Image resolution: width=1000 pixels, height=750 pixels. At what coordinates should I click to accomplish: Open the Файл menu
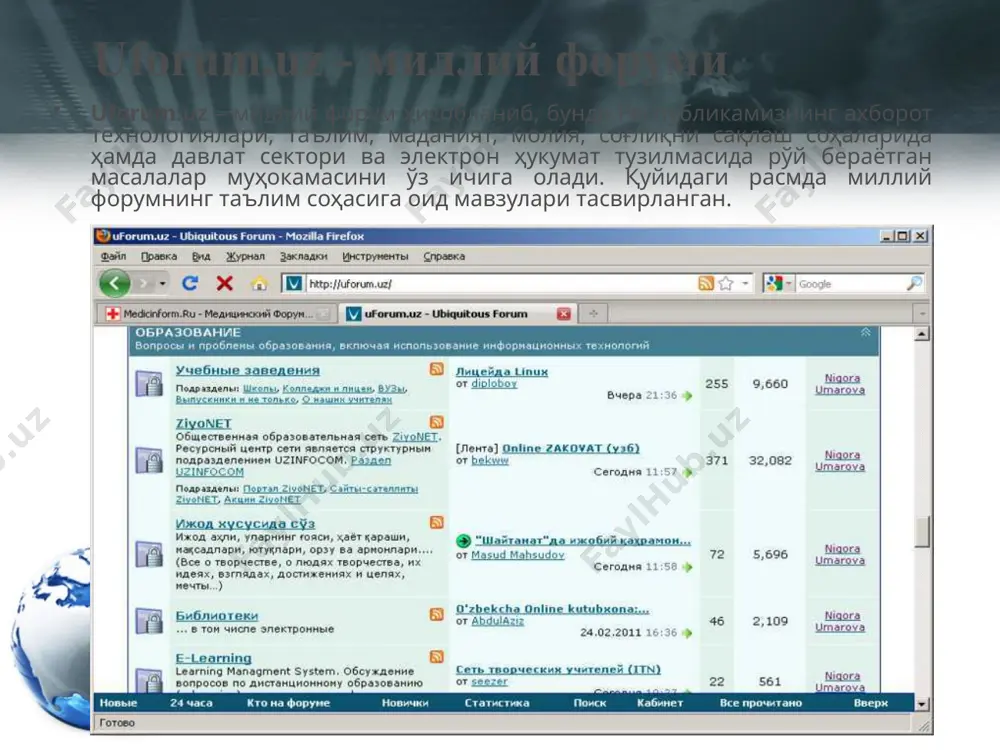(x=113, y=256)
